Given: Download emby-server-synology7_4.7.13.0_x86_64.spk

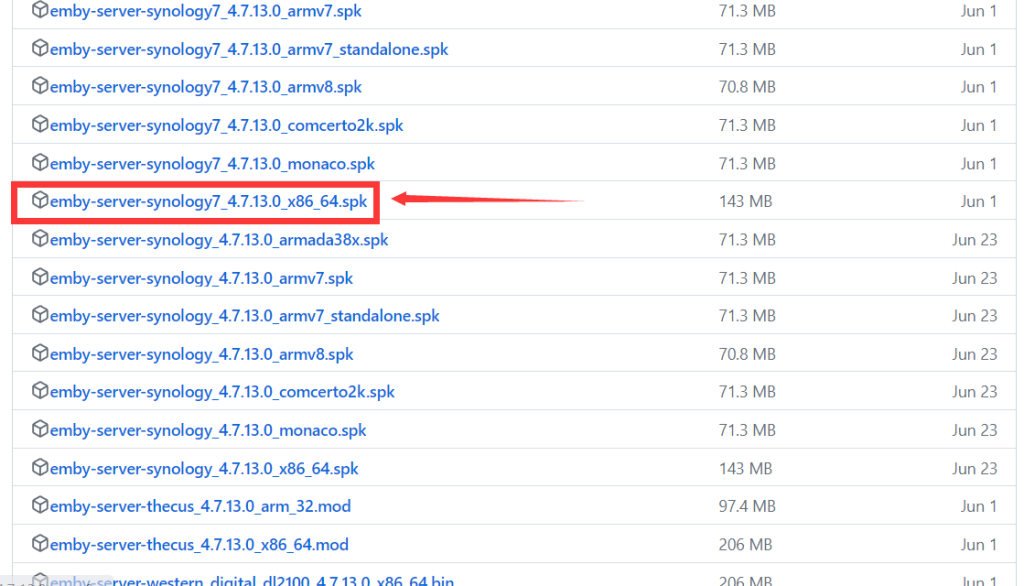Looking at the screenshot, I should click(x=208, y=202).
